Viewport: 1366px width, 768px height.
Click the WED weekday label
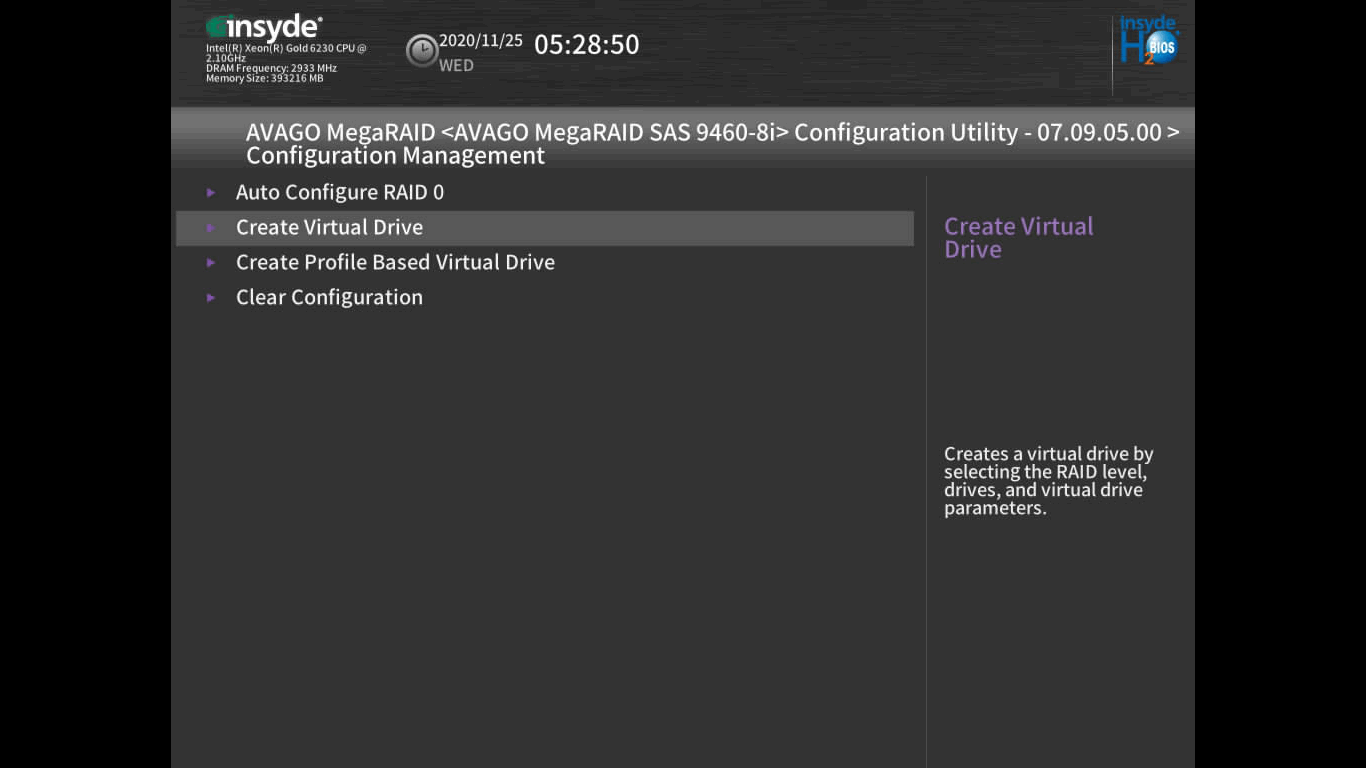tap(456, 66)
